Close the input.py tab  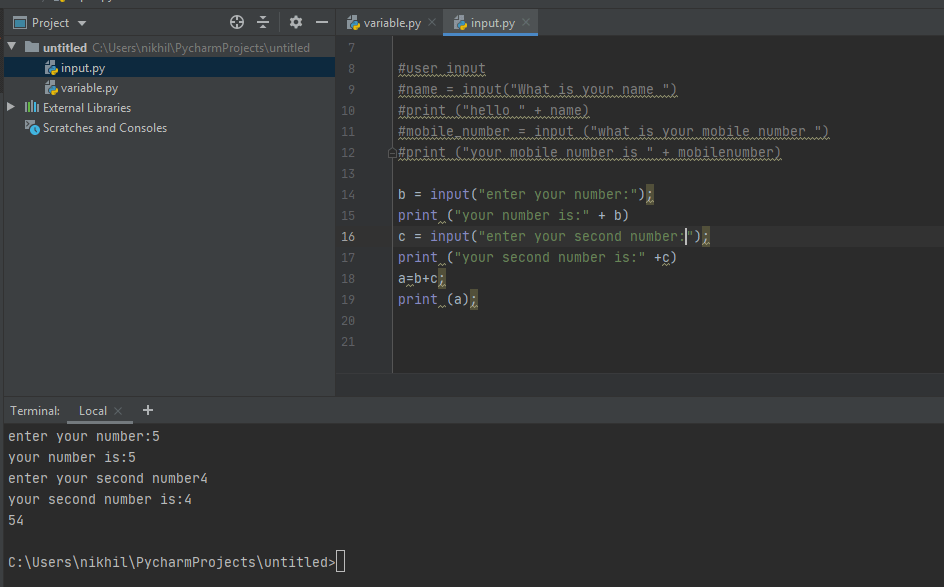(526, 22)
